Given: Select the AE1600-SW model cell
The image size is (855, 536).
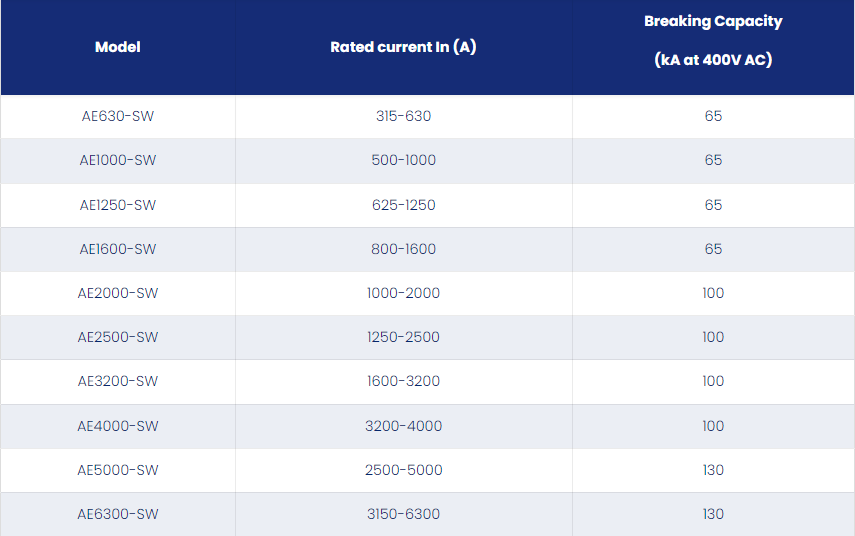Looking at the screenshot, I should [118, 249].
